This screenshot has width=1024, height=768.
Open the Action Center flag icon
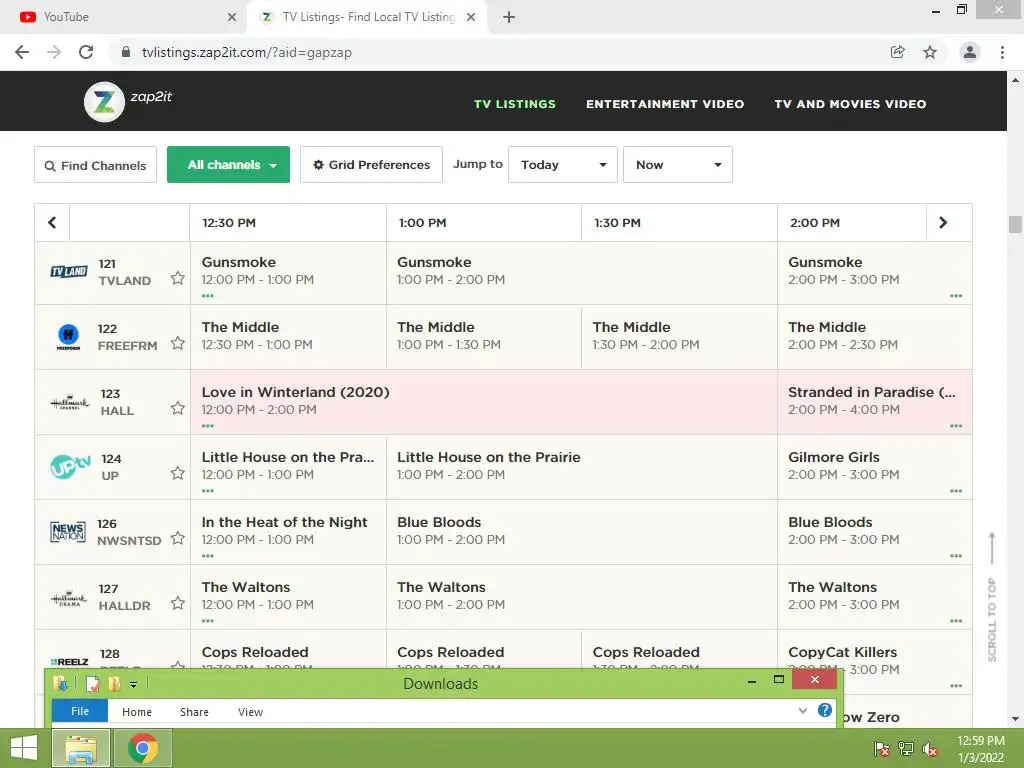point(881,749)
